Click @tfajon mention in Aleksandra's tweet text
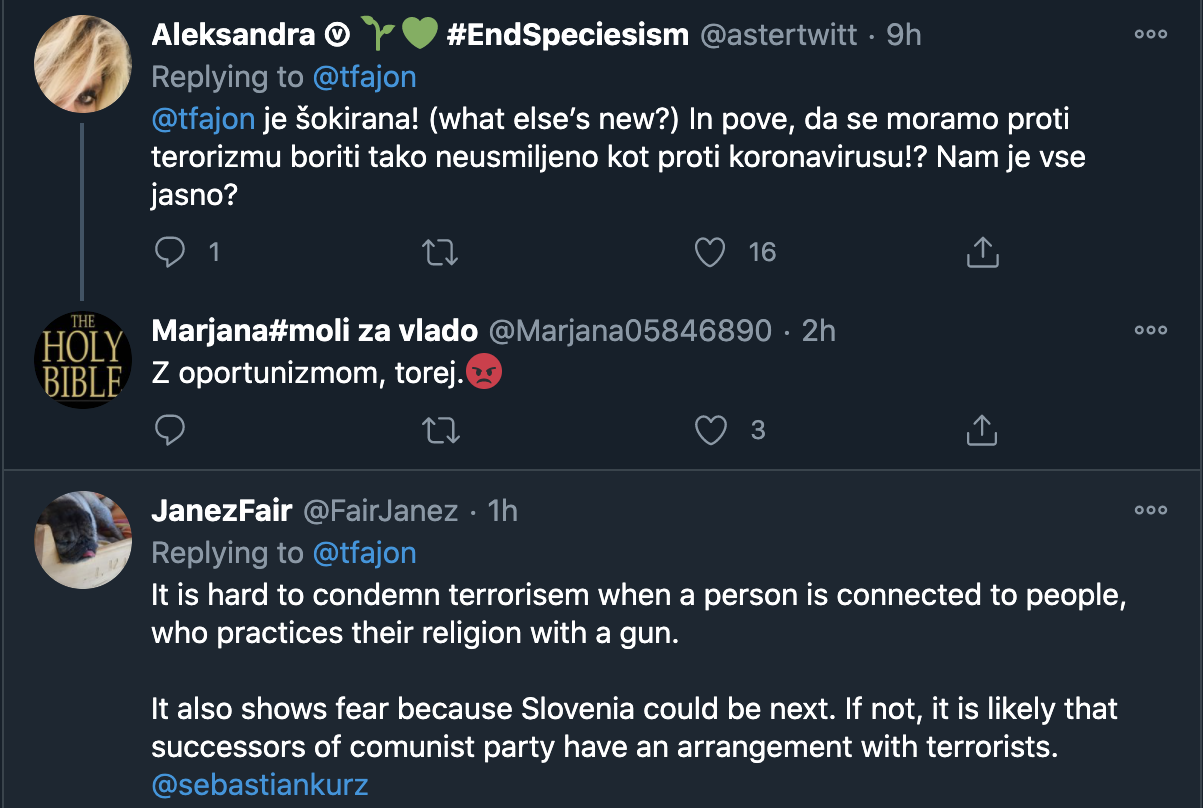This screenshot has height=808, width=1203. [203, 121]
